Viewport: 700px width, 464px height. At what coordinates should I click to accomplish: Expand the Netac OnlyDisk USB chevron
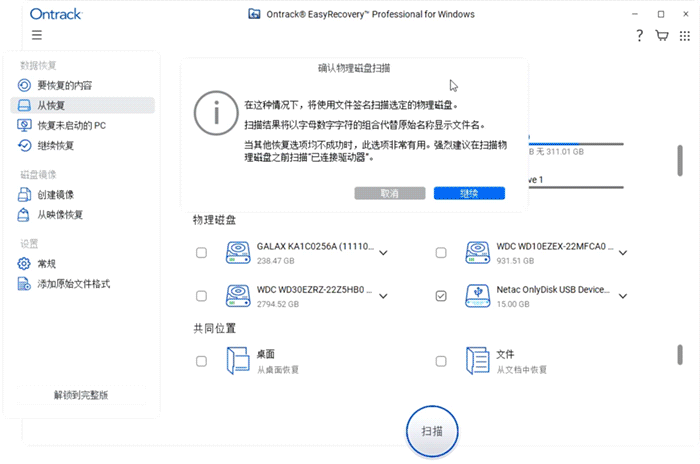pos(623,296)
